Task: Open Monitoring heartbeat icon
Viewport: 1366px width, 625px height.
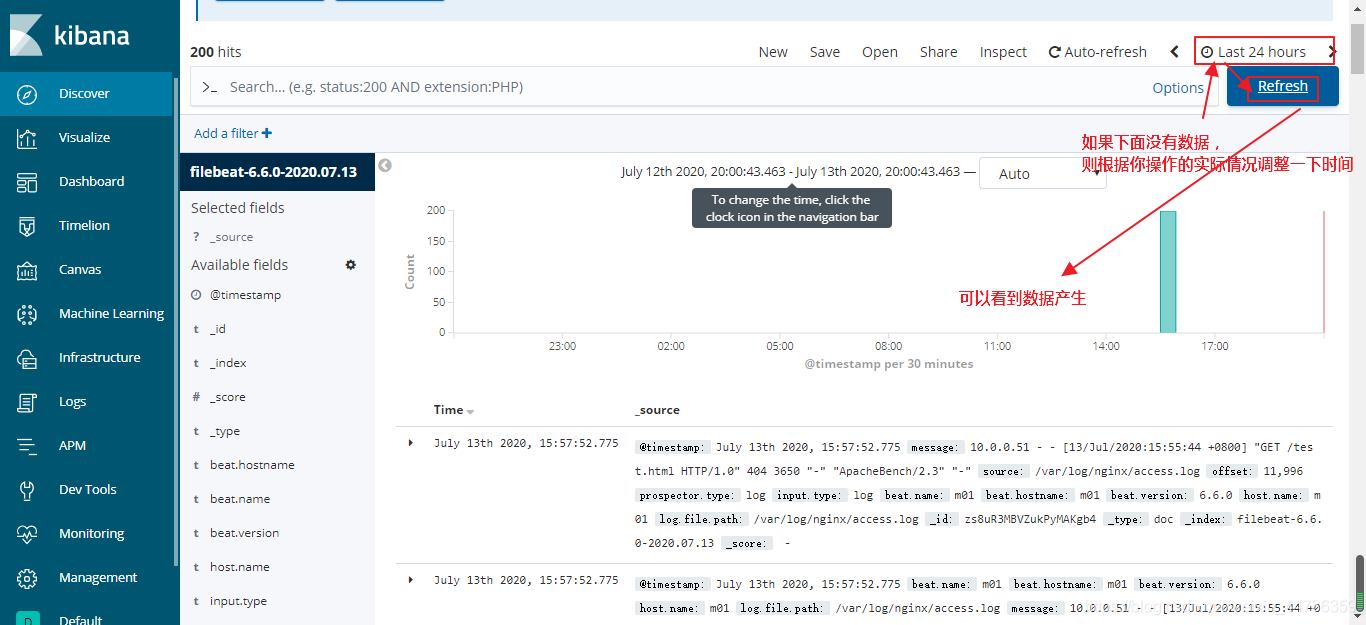Action: click(27, 533)
